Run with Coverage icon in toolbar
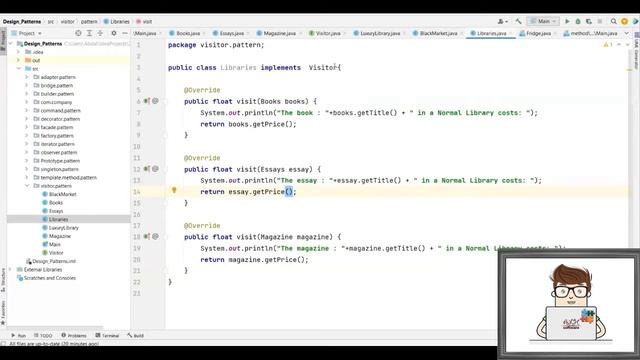The image size is (640, 360). (589, 21)
